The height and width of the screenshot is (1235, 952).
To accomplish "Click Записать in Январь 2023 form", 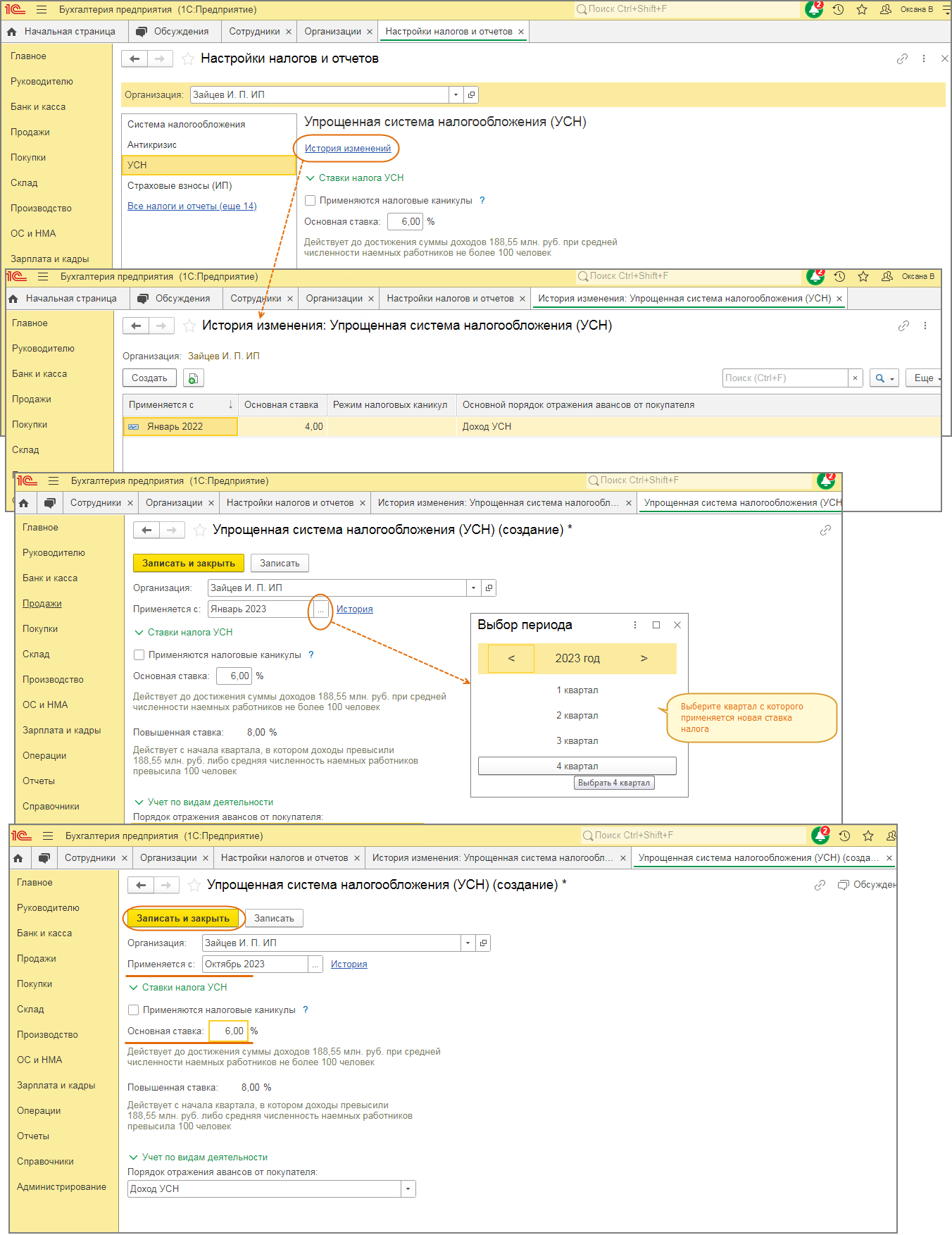I will pyautogui.click(x=280, y=564).
